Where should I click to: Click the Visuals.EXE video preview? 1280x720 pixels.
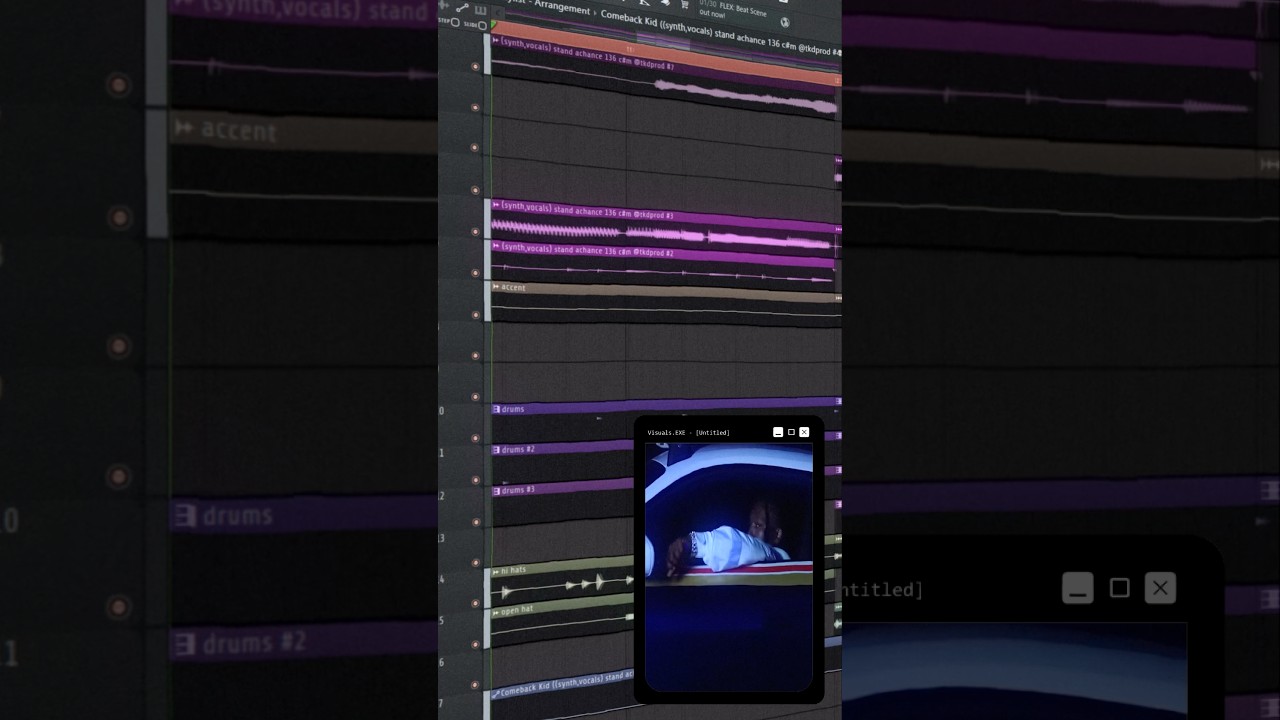pos(729,567)
